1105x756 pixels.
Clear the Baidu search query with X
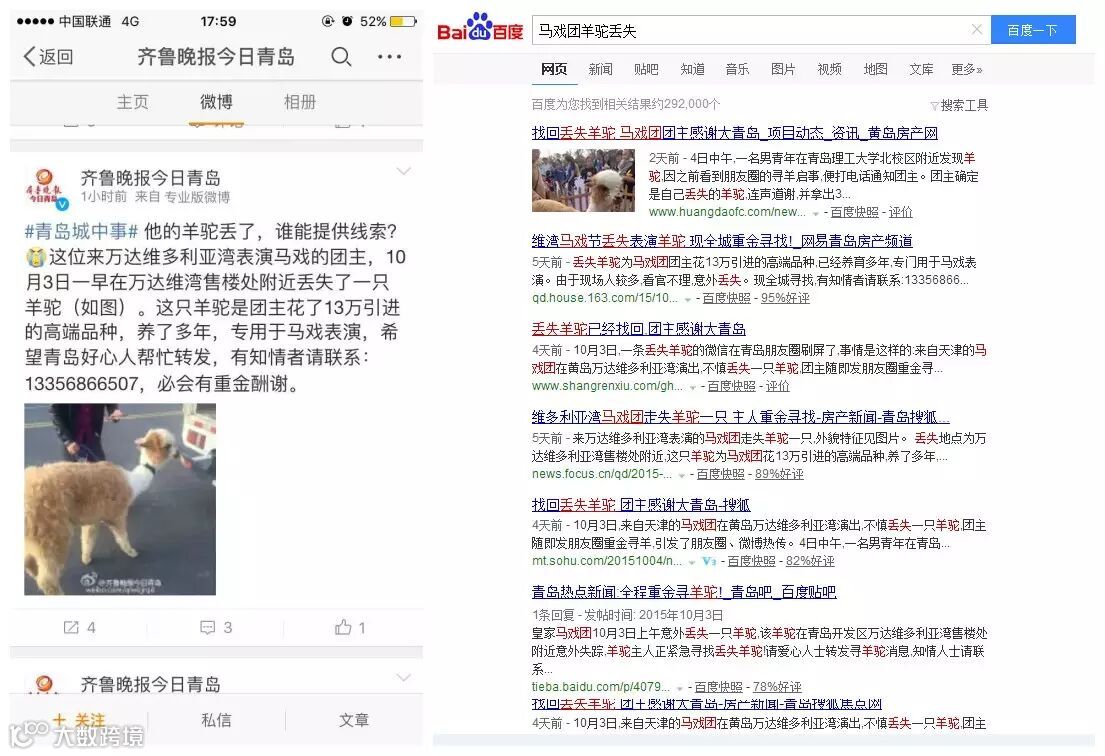(977, 30)
